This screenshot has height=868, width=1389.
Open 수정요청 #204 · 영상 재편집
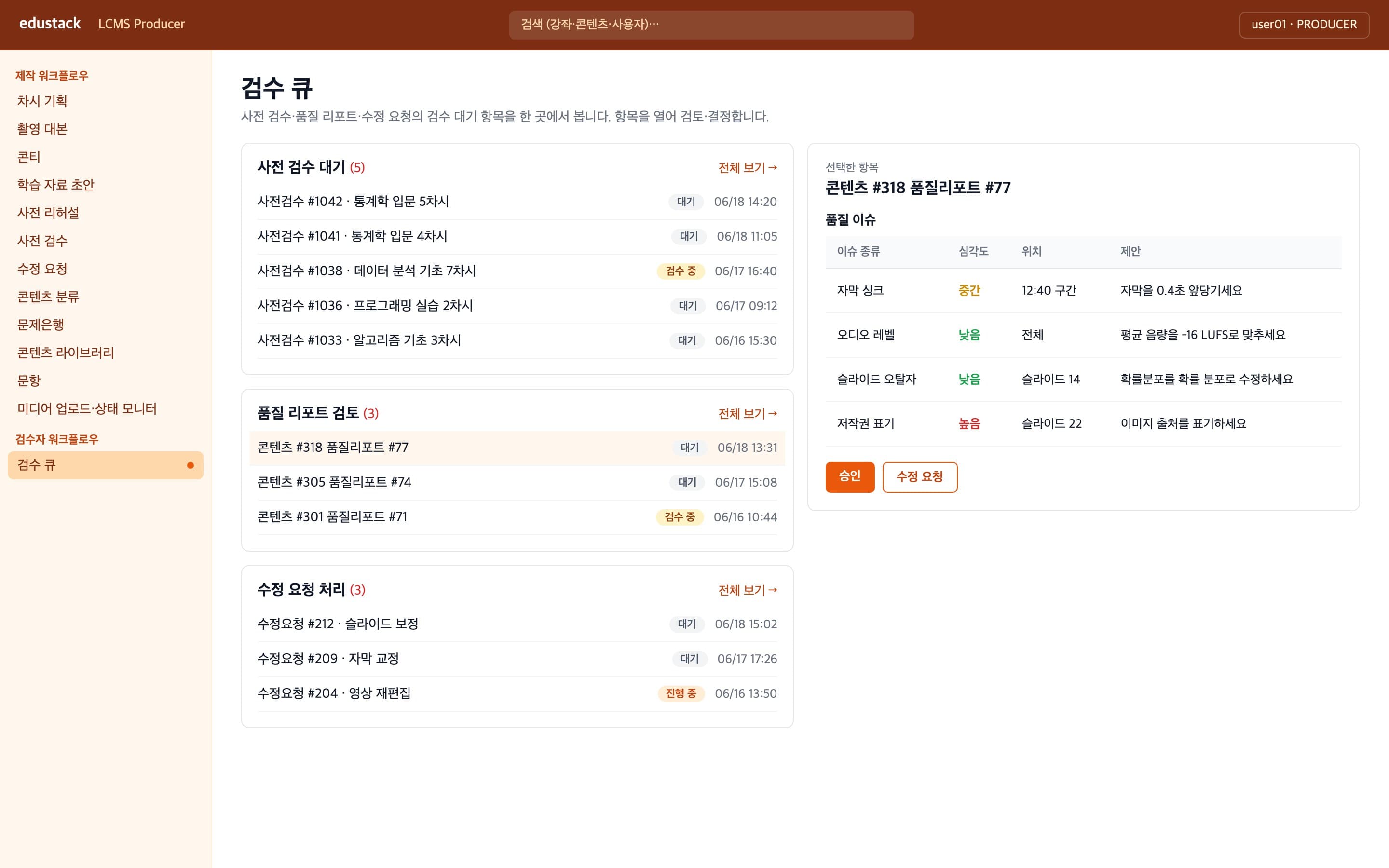pyautogui.click(x=517, y=693)
